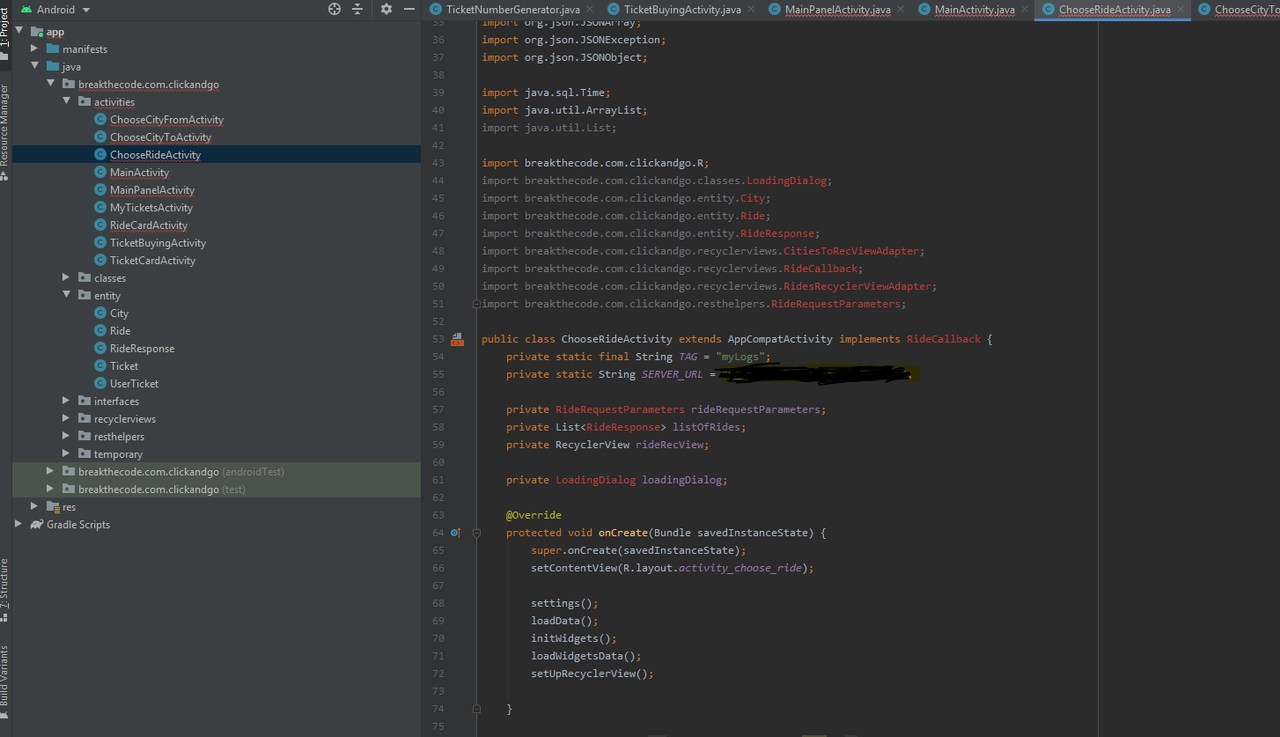This screenshot has width=1280, height=737.
Task: Open Project panel settings gear
Action: click(386, 9)
